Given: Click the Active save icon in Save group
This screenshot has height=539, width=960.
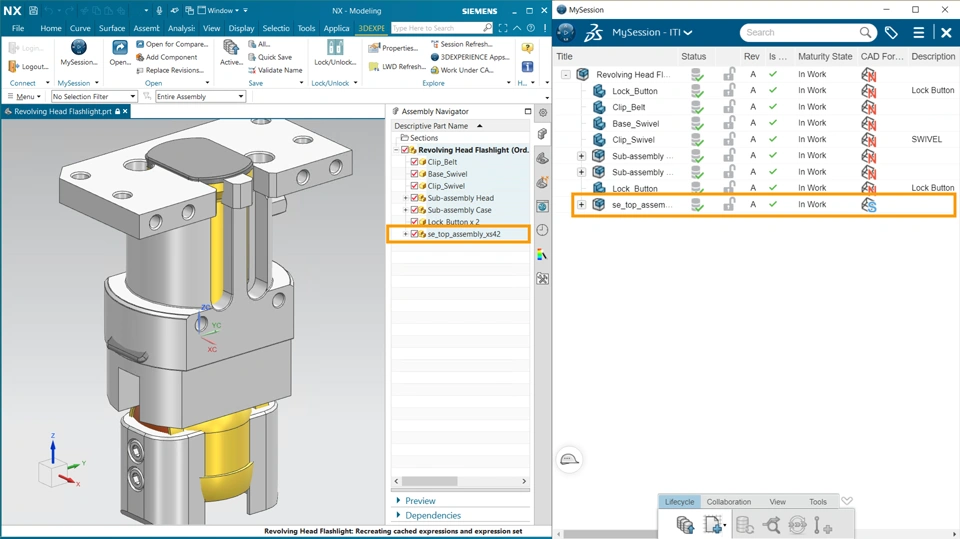Looking at the screenshot, I should pos(231,47).
